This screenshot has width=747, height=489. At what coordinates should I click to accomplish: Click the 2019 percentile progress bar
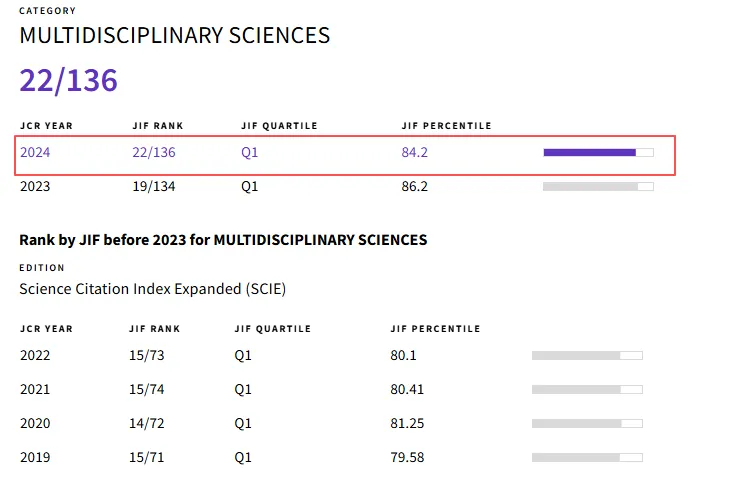click(x=587, y=457)
